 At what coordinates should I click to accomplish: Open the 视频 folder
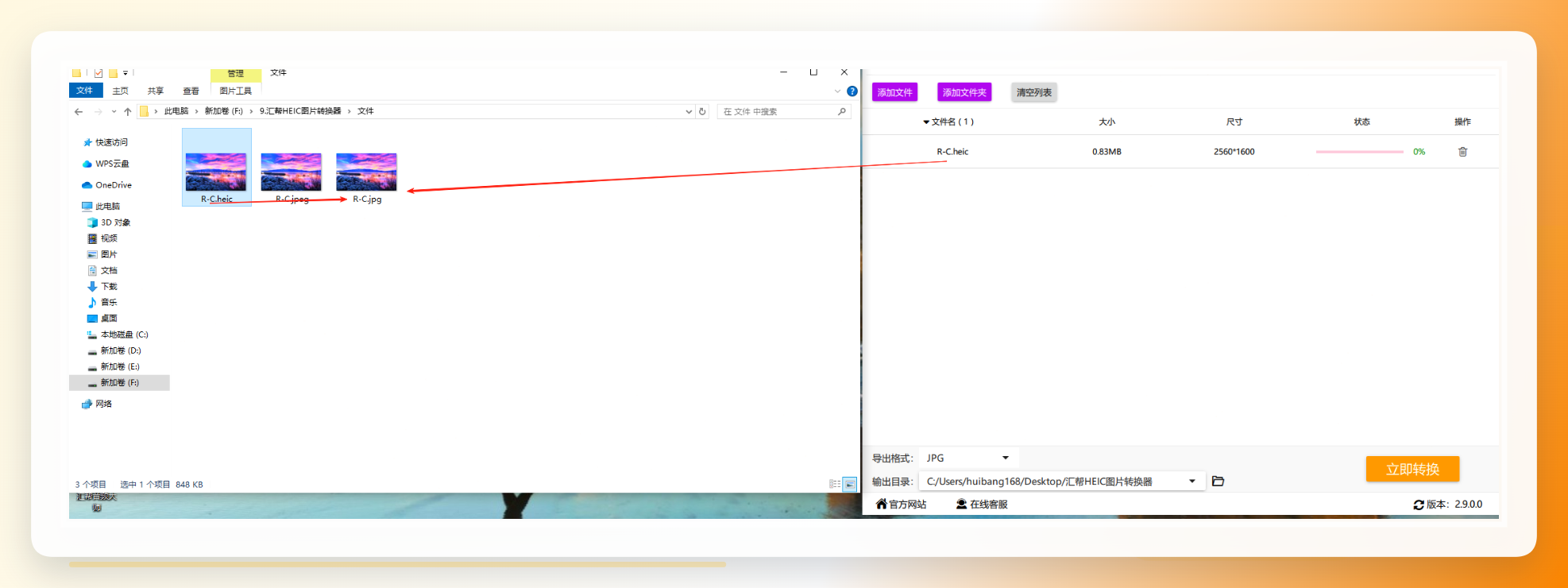click(102, 238)
